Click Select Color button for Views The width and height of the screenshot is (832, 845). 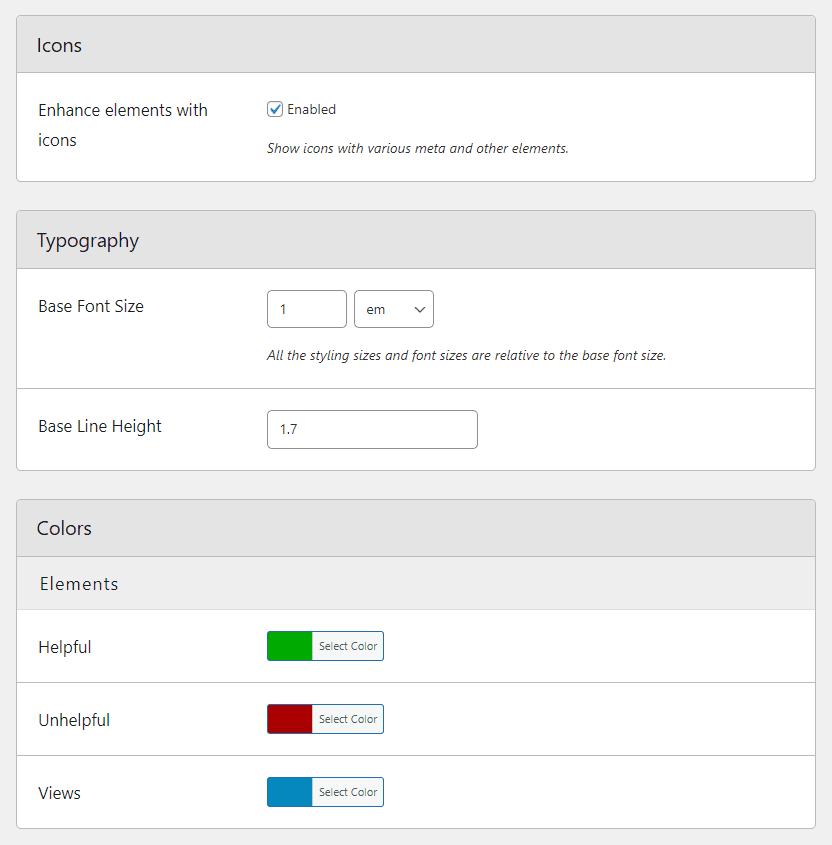[348, 792]
